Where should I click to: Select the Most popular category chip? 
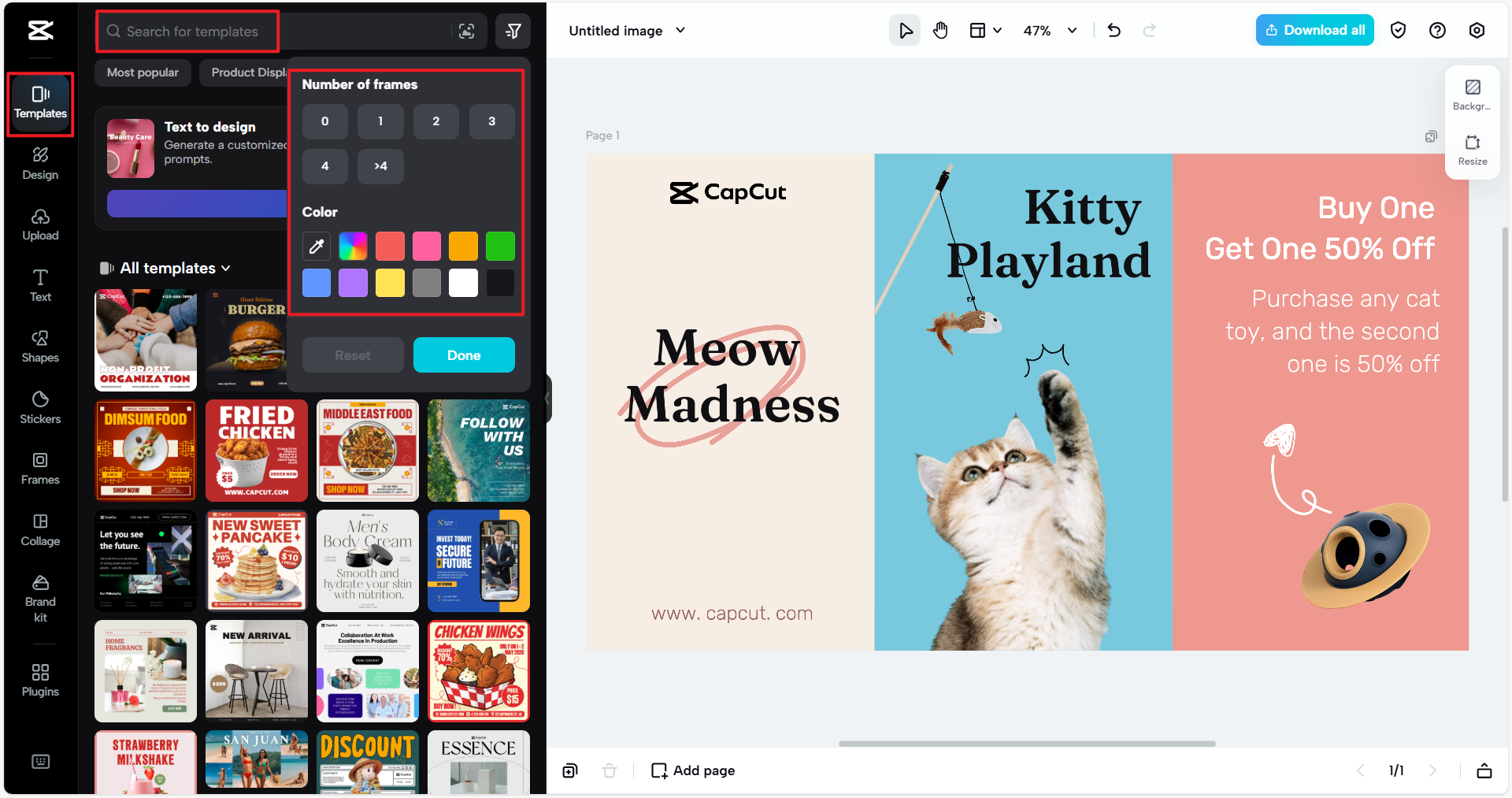143,72
